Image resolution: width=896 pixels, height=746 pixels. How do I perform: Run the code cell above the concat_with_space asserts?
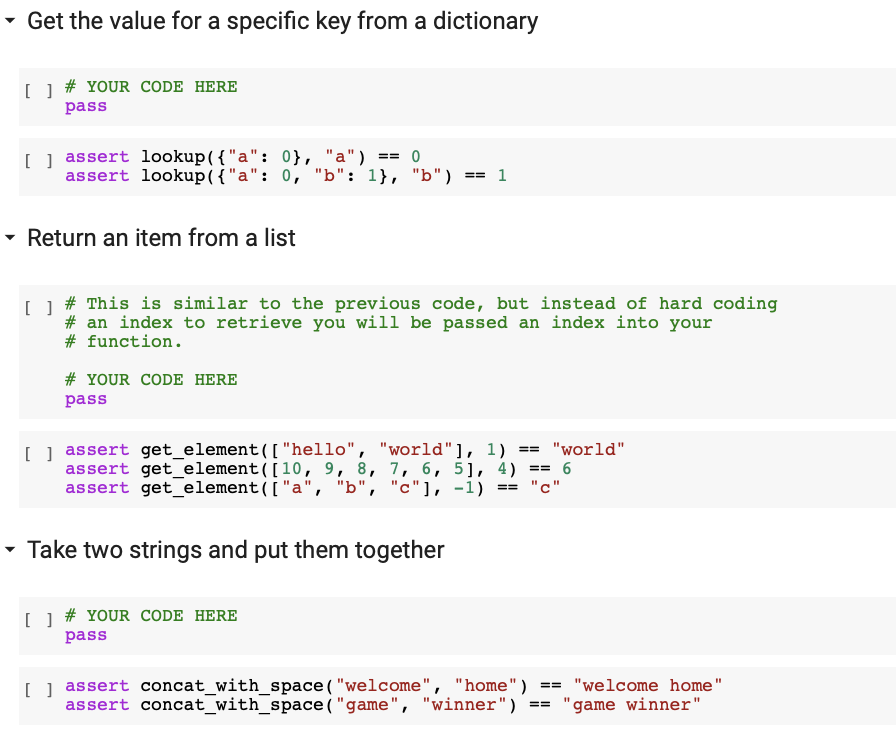tap(33, 617)
